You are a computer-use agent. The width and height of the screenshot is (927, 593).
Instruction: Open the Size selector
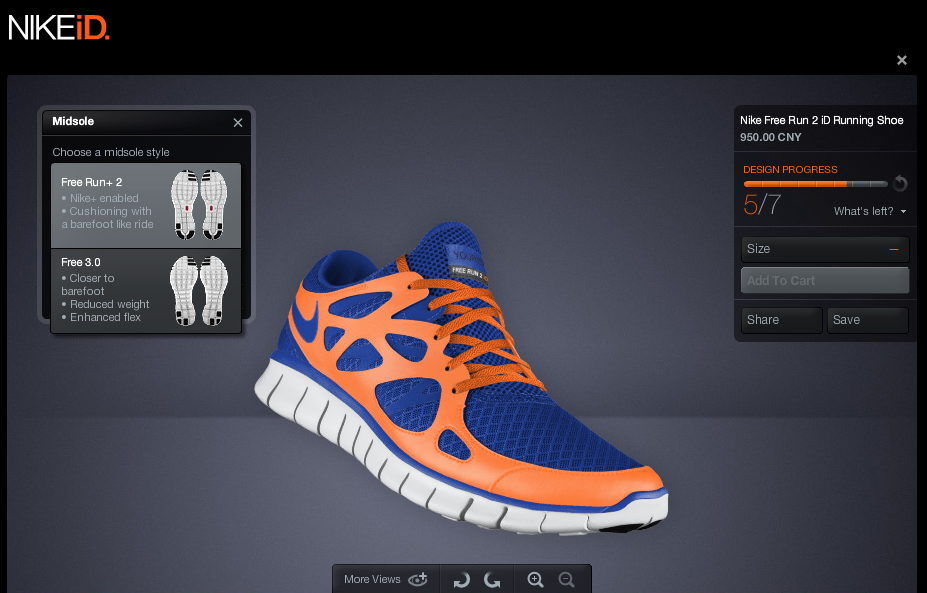click(x=825, y=249)
